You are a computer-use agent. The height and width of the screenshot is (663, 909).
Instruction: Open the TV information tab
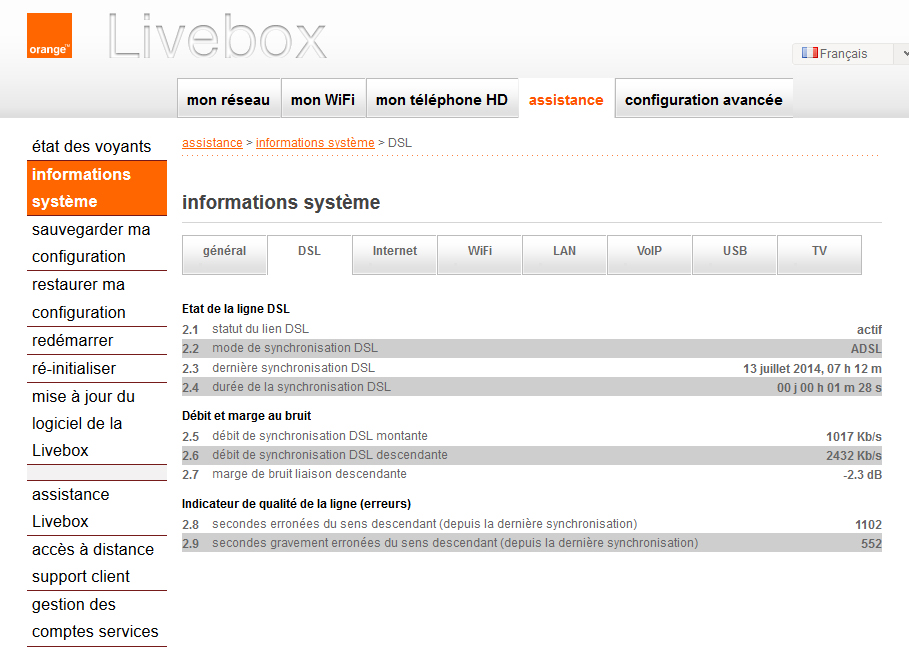click(818, 254)
